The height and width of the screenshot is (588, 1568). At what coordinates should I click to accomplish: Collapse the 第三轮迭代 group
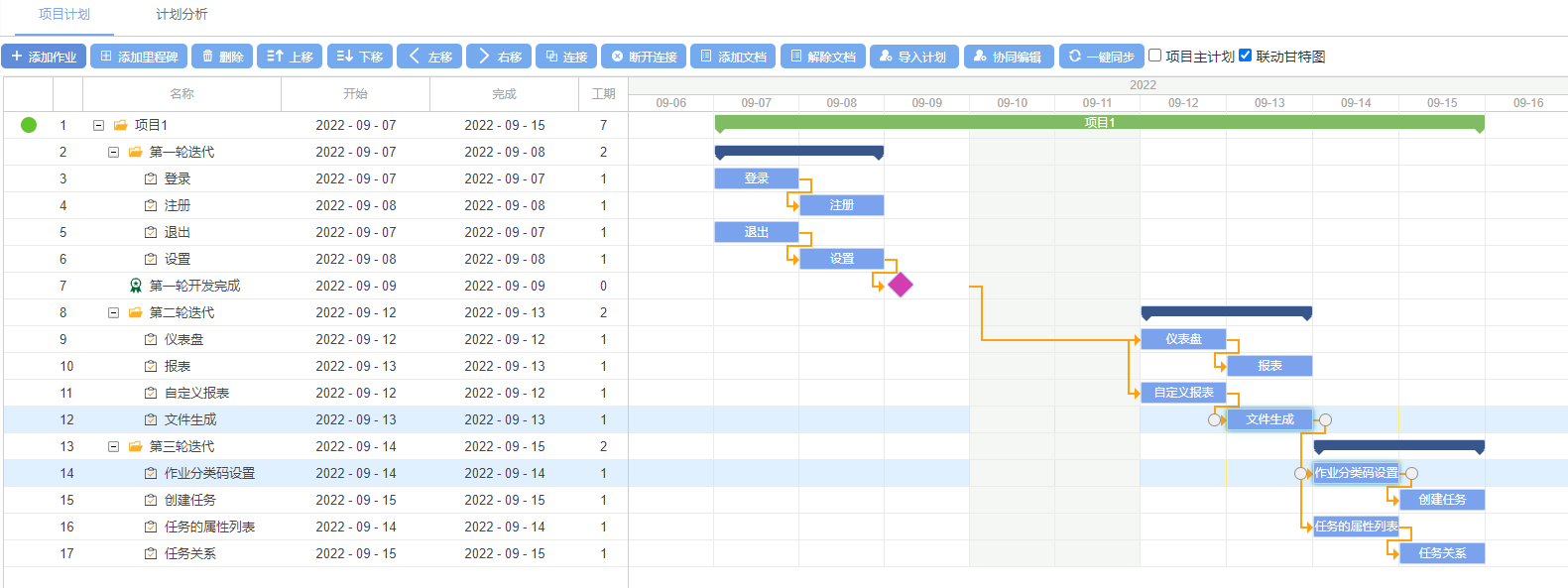tap(113, 446)
